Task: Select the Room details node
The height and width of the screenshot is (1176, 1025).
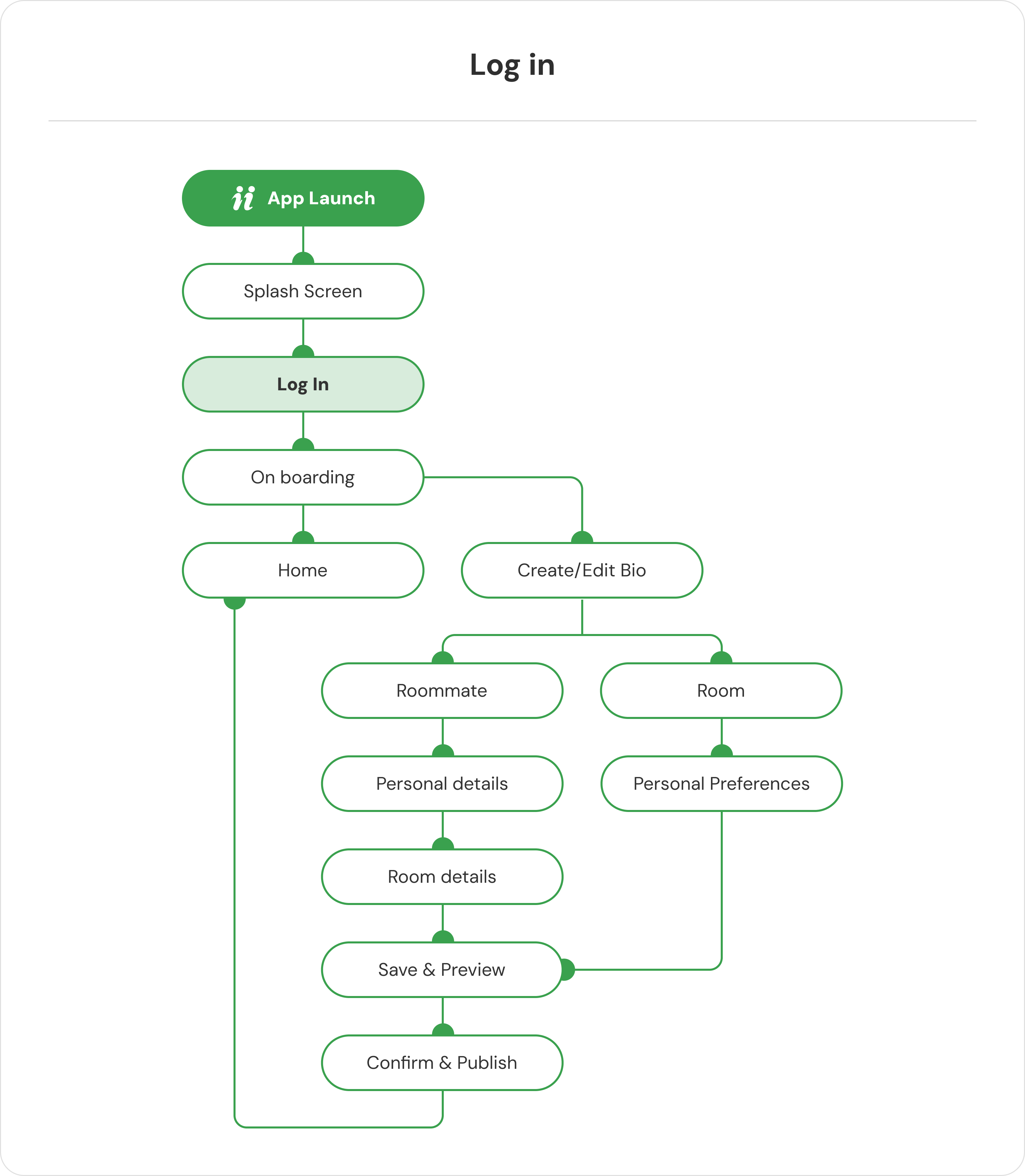Action: click(x=442, y=876)
